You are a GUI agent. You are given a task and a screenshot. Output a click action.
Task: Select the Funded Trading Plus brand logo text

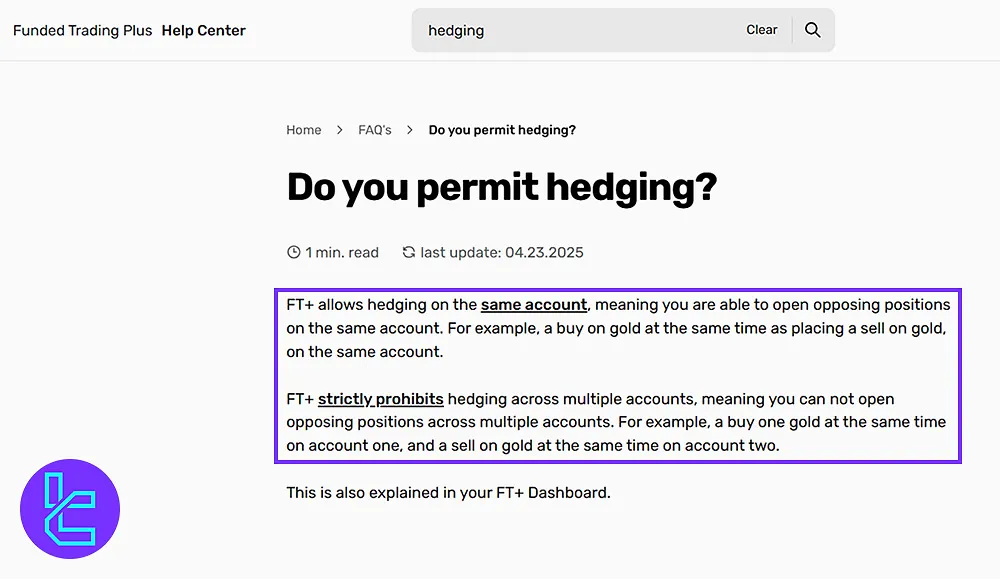tap(82, 30)
